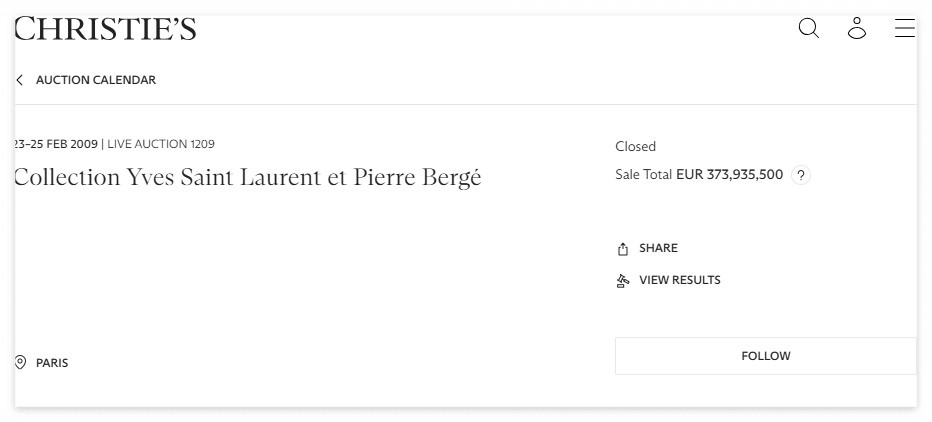Screen dimensions: 932x422
Task: Click the Sale Total label
Action: [x=643, y=174]
